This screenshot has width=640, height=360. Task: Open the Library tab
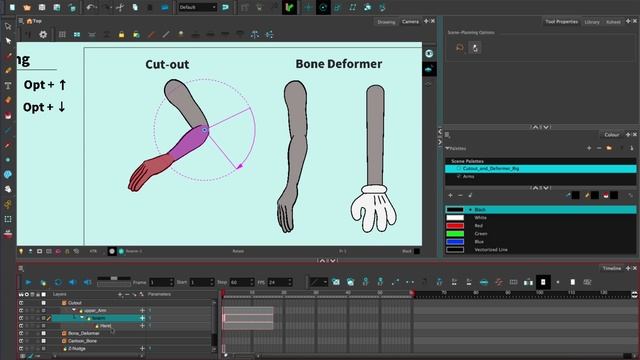(592, 22)
